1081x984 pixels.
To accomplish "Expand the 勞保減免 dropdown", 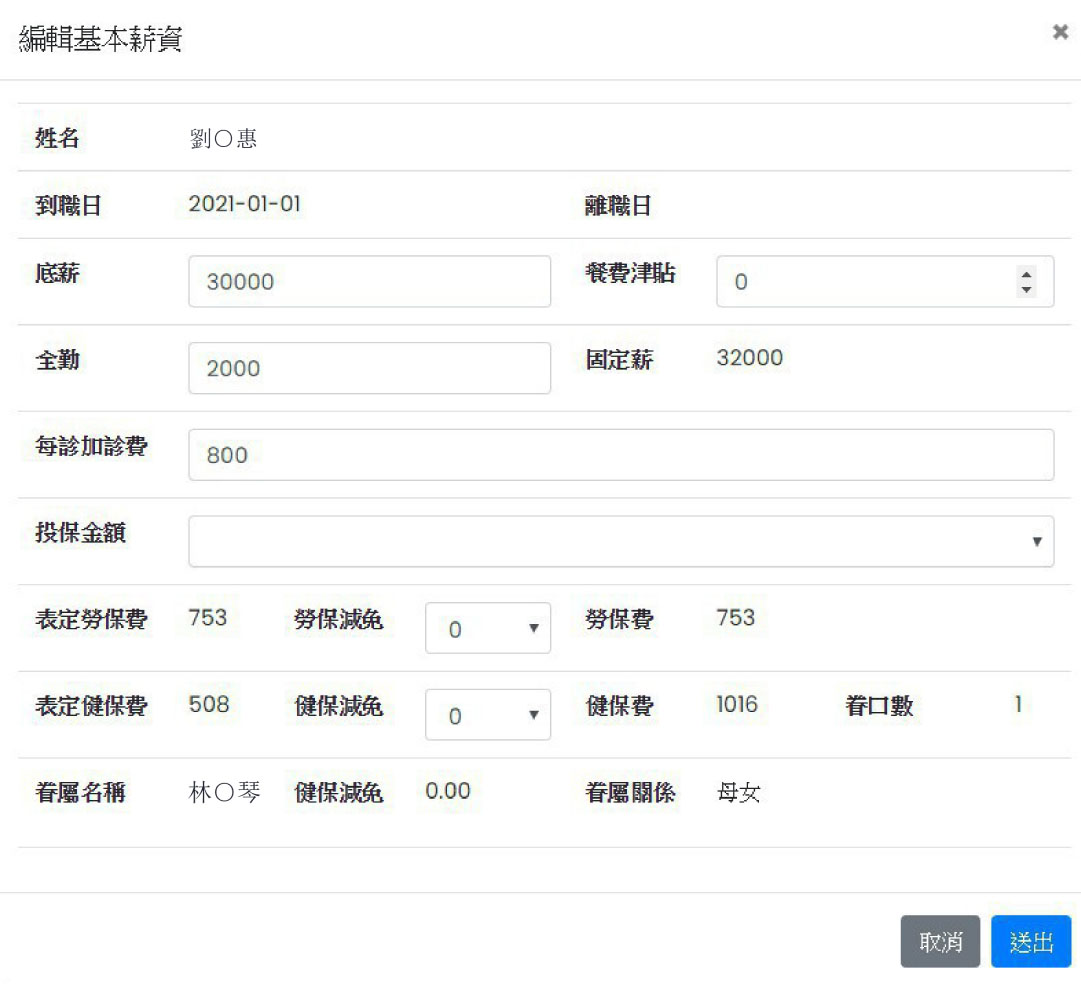I will coord(487,628).
